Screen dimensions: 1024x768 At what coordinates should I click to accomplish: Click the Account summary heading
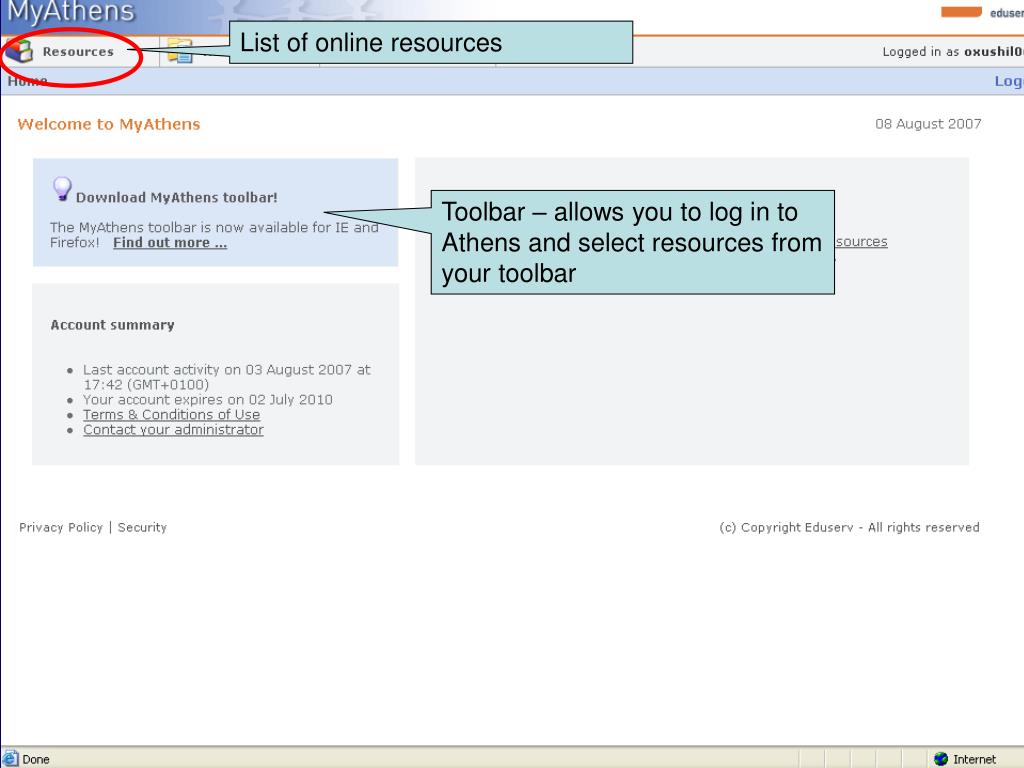112,325
